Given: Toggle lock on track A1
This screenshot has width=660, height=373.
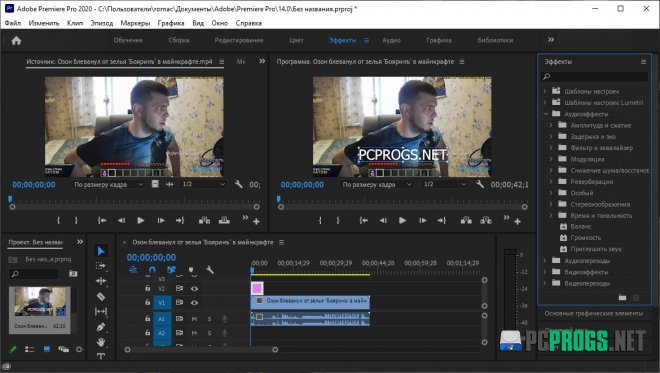Looking at the screenshot, I should point(148,319).
